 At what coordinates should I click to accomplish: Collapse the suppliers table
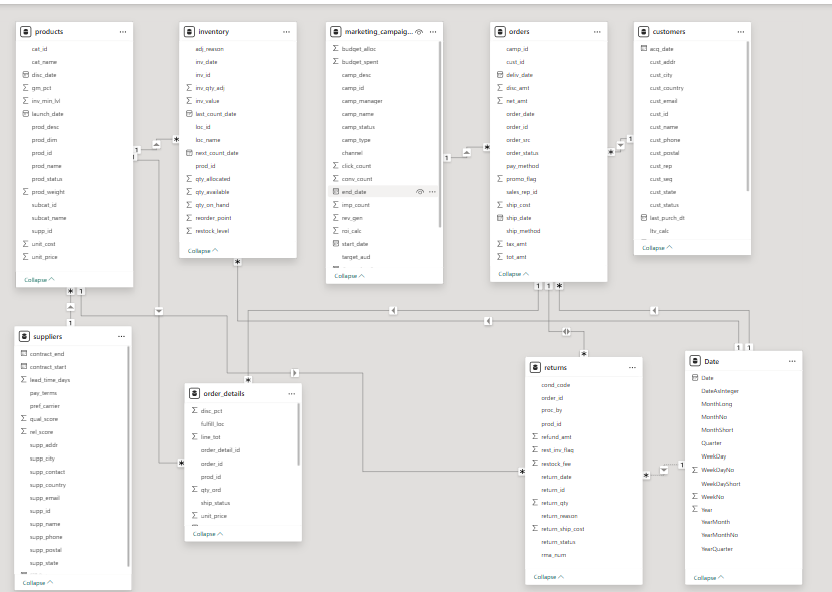point(33,582)
